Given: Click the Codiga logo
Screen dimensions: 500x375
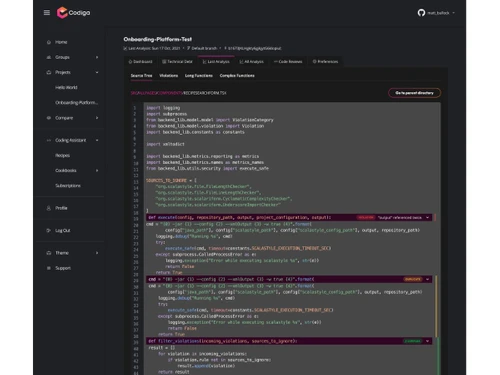Looking at the screenshot, I should 73,13.
